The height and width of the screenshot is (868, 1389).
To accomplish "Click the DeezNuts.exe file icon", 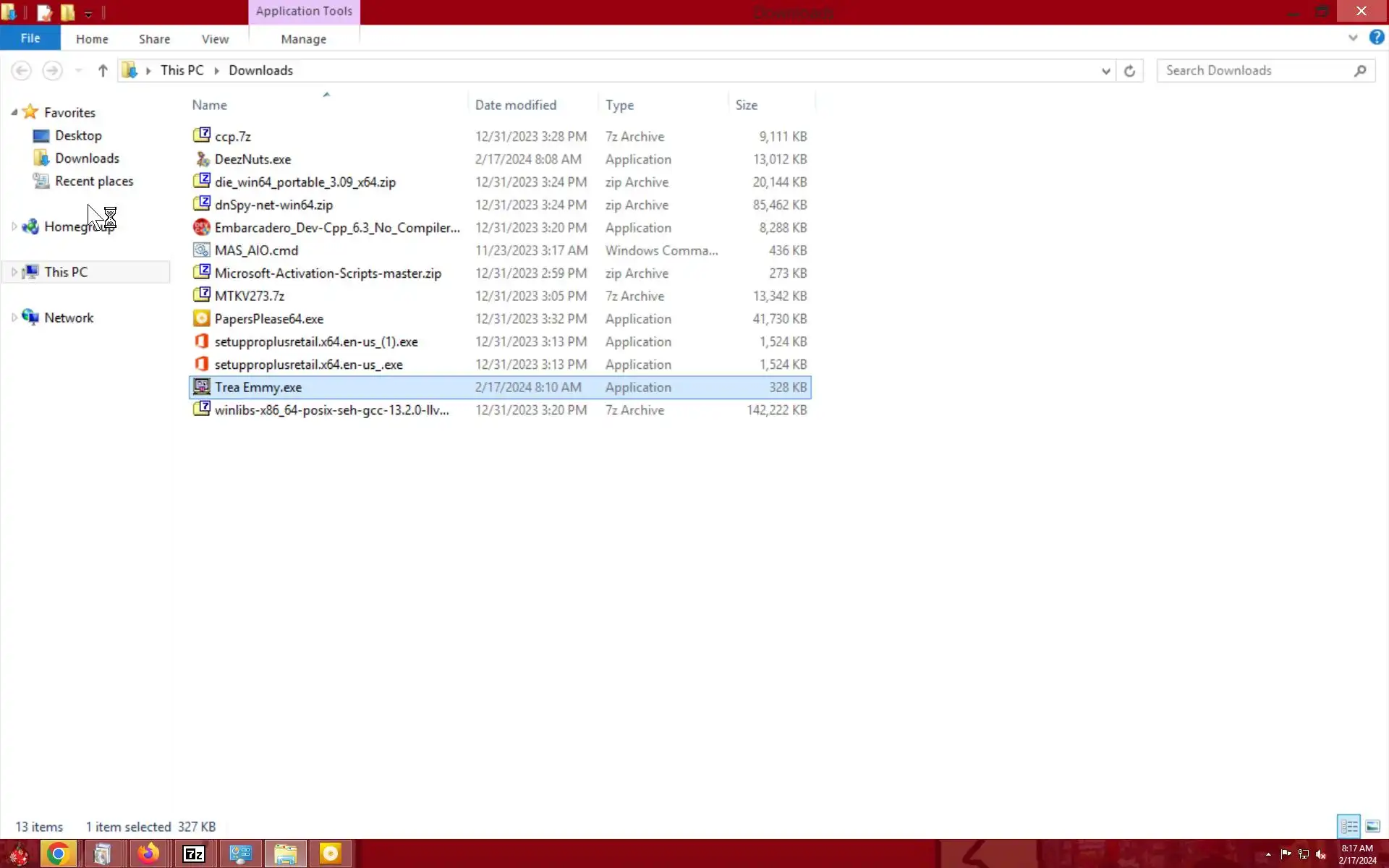I will 202,159.
